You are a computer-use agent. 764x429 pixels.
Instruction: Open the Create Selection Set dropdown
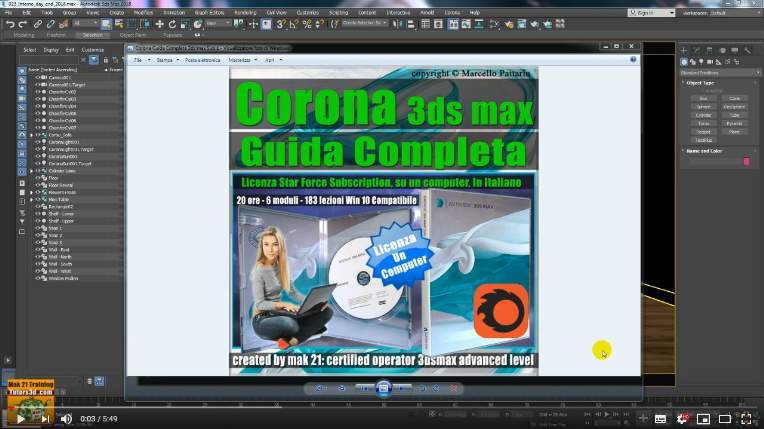(365, 23)
